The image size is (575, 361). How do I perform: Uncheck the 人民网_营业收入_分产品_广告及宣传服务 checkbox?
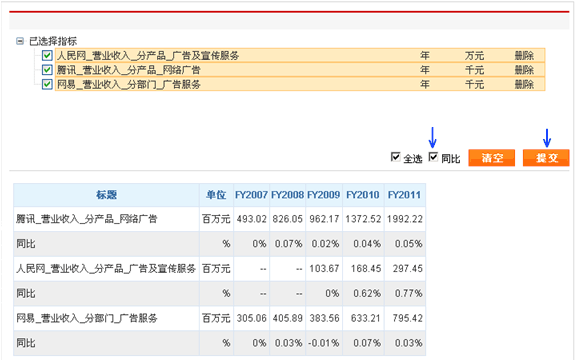coord(47,55)
